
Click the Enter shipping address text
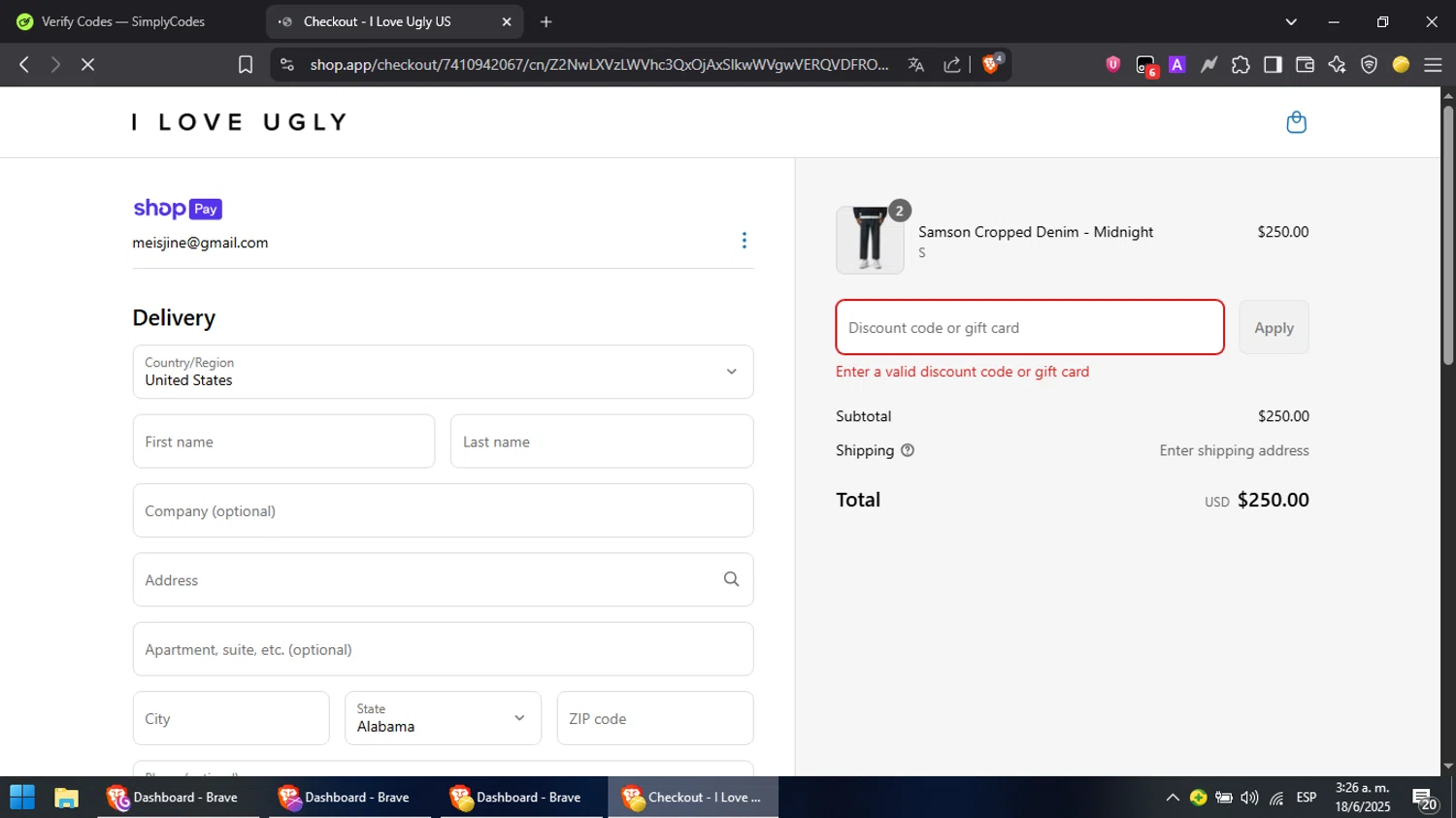coord(1234,450)
